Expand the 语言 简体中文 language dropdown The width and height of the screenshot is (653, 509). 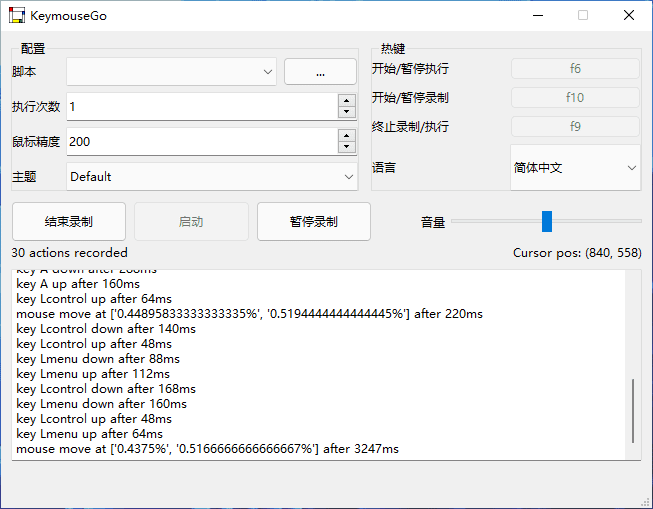pos(575,168)
